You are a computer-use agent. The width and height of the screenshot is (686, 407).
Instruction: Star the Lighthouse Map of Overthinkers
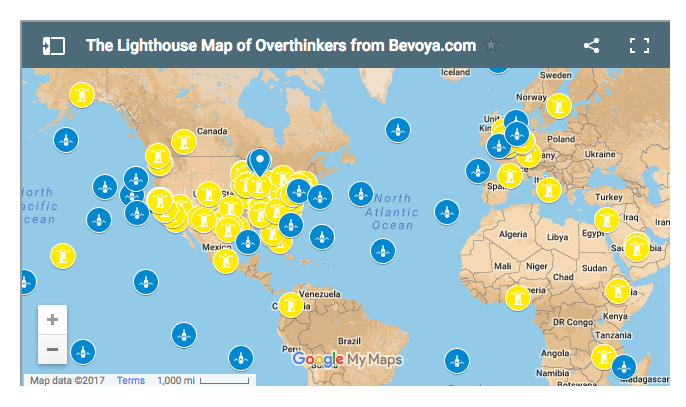click(490, 46)
